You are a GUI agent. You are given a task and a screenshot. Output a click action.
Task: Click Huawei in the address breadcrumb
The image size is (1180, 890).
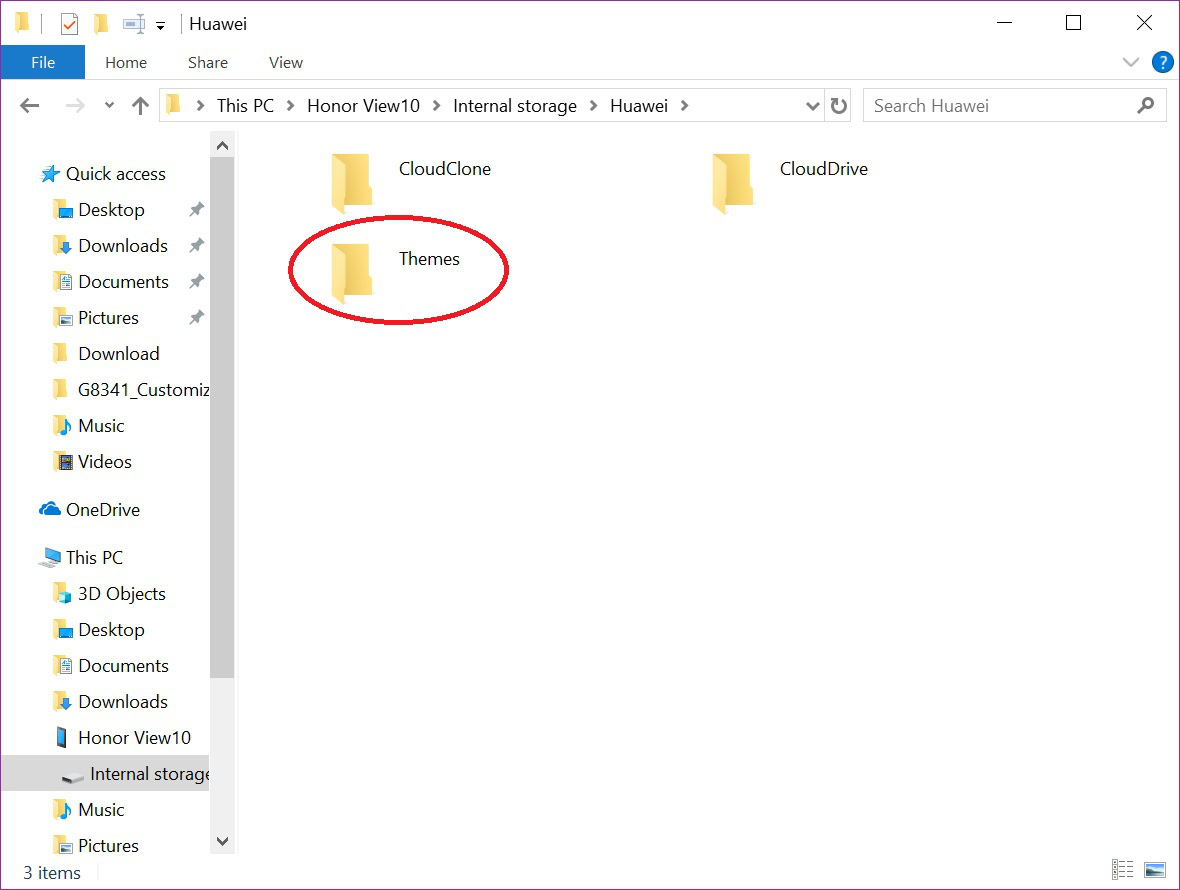pos(639,105)
